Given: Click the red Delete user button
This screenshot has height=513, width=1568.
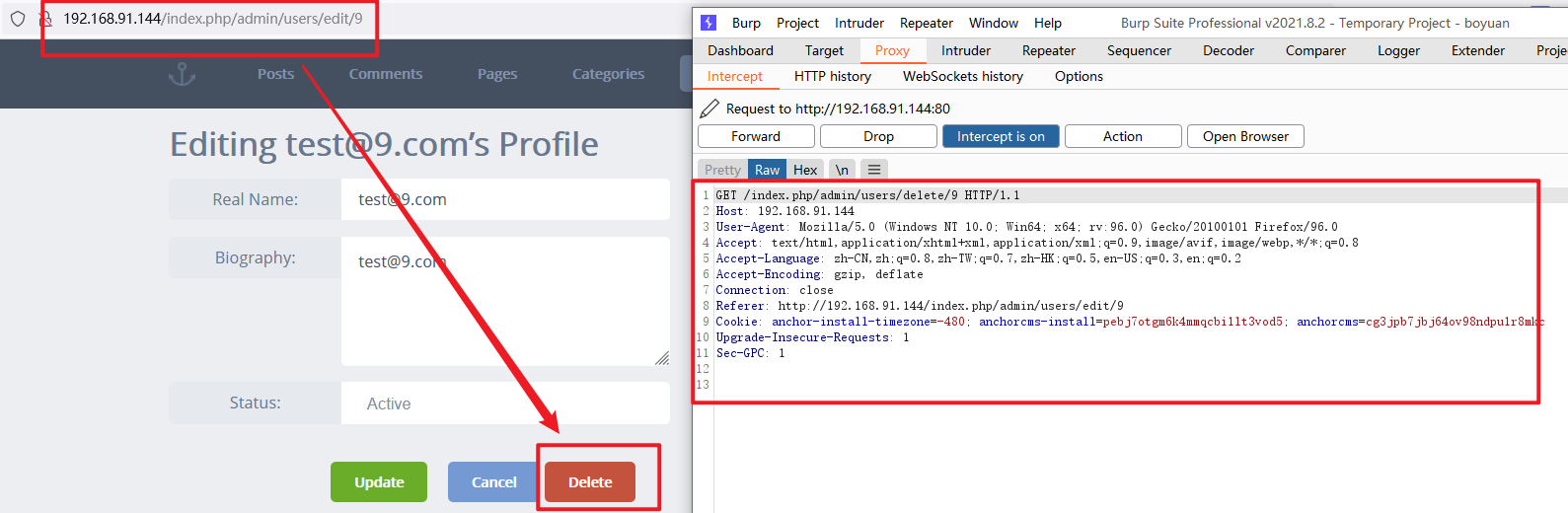Looking at the screenshot, I should (x=590, y=482).
